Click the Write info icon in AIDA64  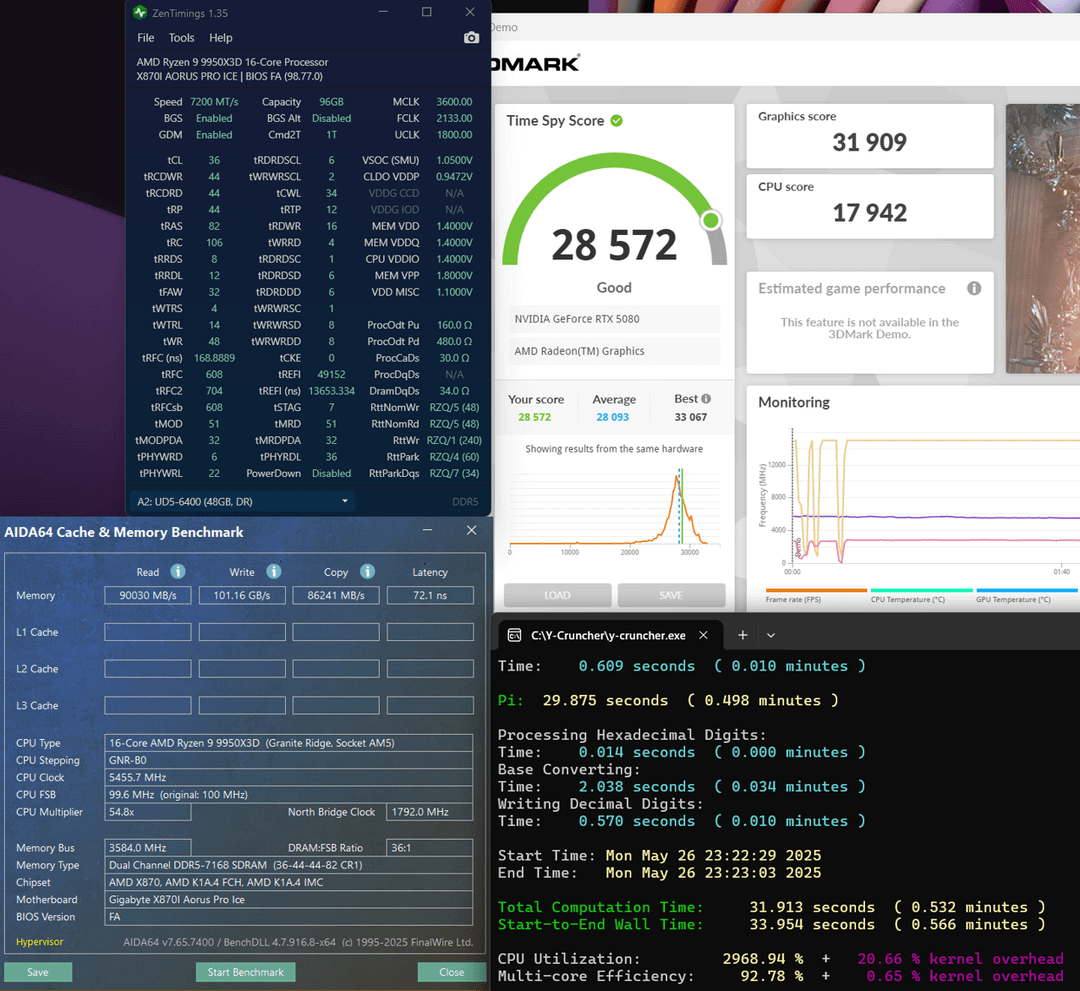click(x=273, y=572)
